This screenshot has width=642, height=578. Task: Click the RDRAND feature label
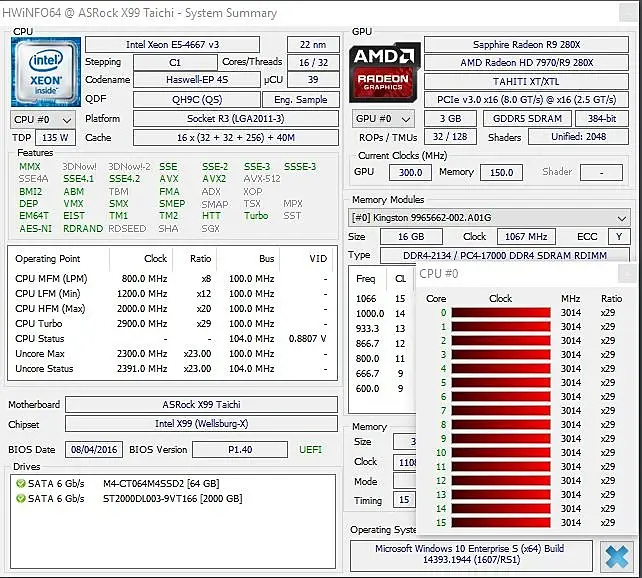[x=83, y=228]
